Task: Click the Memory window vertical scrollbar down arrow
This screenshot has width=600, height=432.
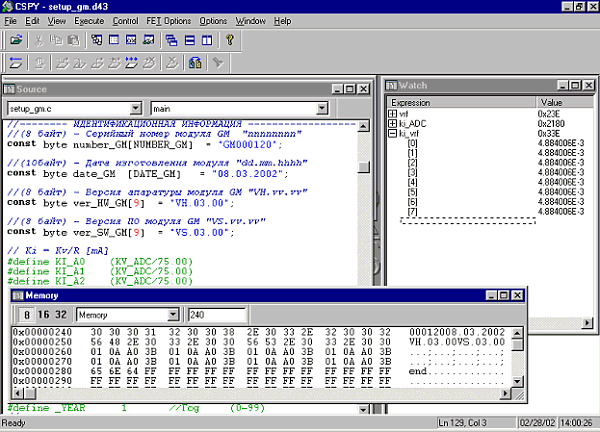Action: (x=517, y=381)
